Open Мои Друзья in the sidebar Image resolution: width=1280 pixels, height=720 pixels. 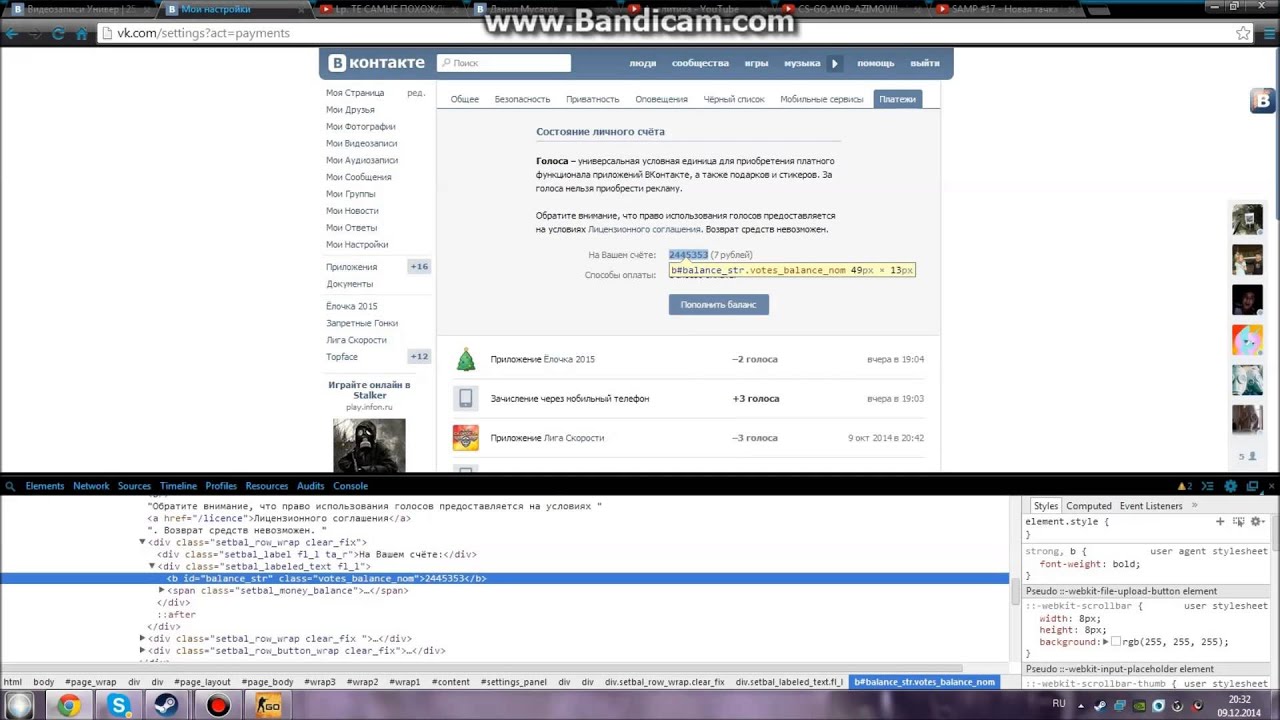[350, 109]
